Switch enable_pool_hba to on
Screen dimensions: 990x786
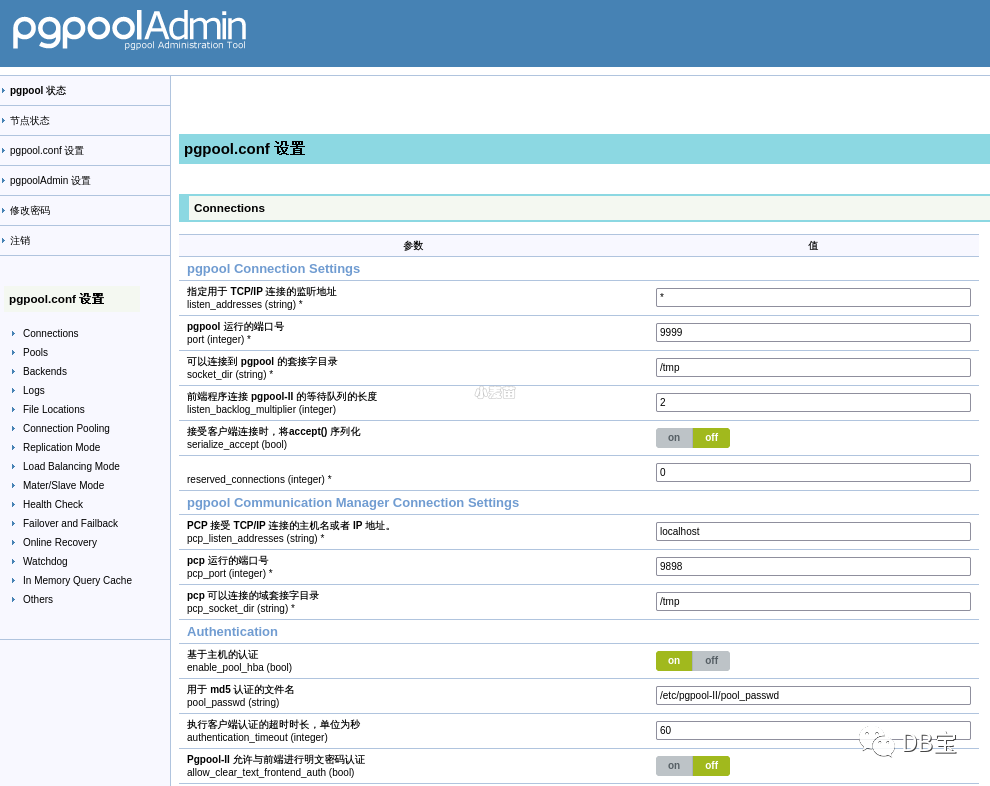(x=674, y=660)
